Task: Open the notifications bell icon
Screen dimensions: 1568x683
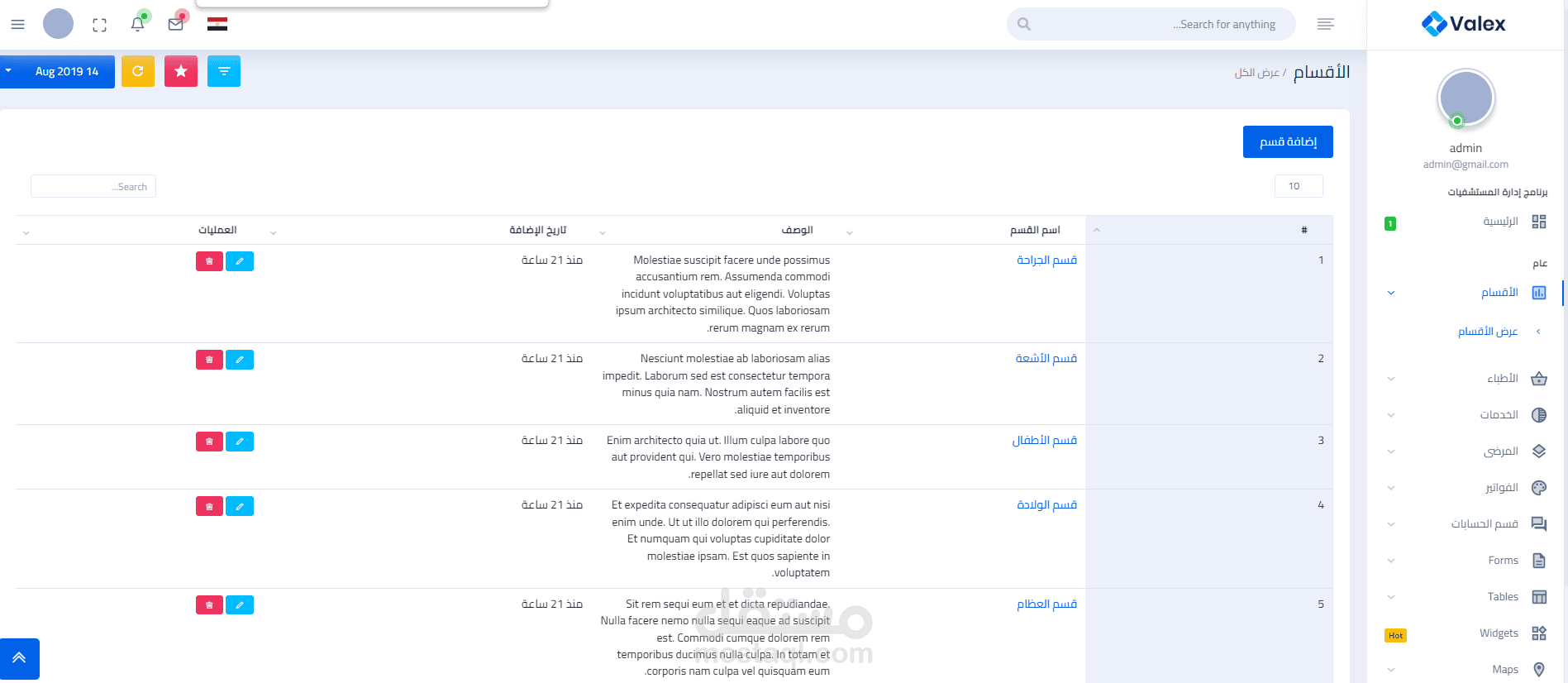Action: 138,24
